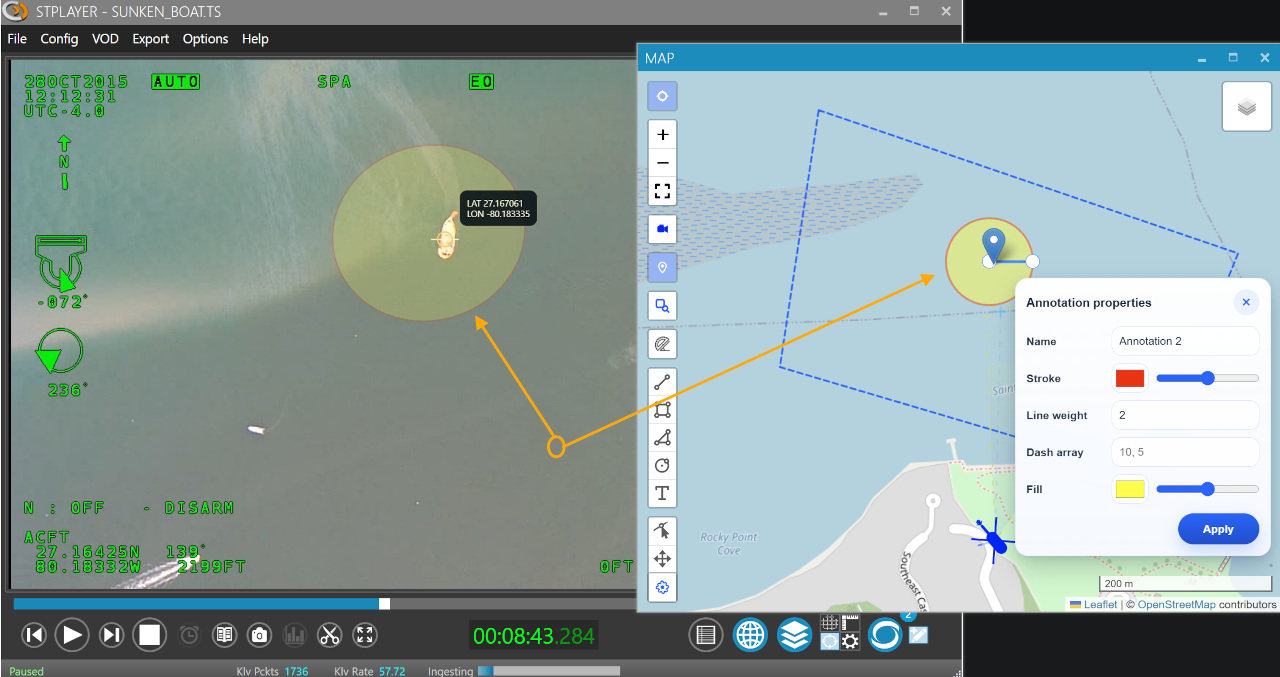The height and width of the screenshot is (677, 1280).
Task: Click the alarm clock icon
Action: 189,634
